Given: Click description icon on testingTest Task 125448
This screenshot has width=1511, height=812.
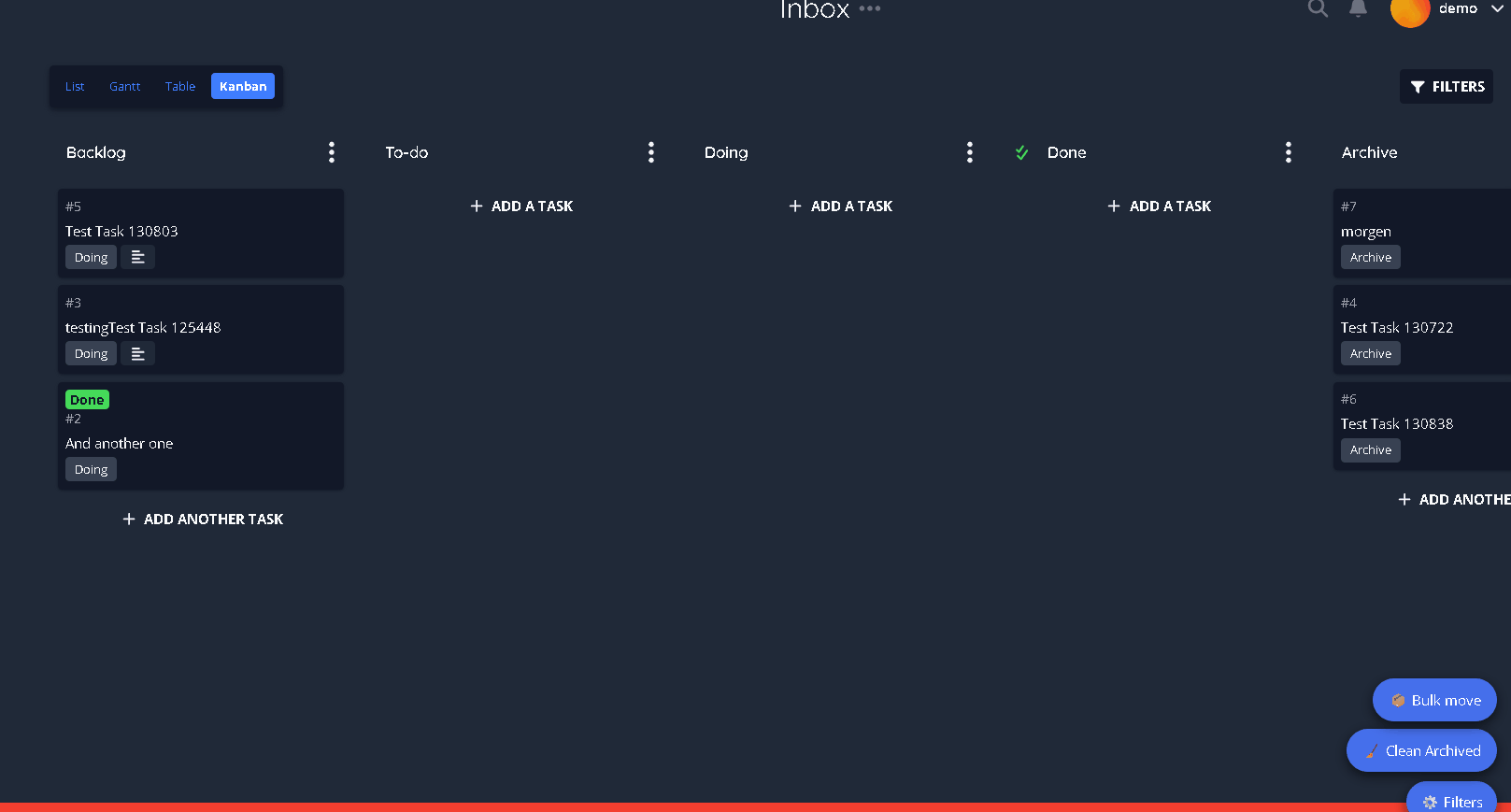Looking at the screenshot, I should (x=138, y=353).
